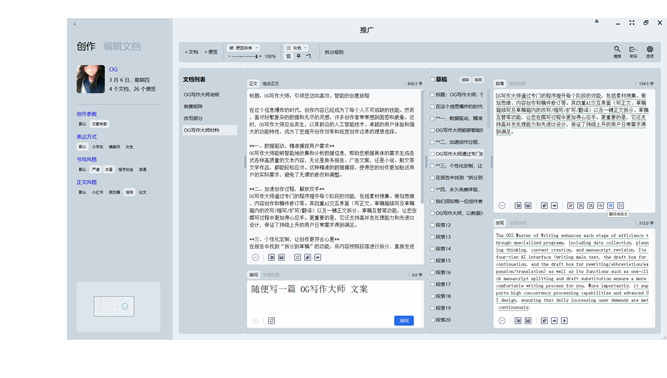Check the 便签12 draft item checkbox
This screenshot has height=378, width=667.
pyautogui.click(x=432, y=225)
